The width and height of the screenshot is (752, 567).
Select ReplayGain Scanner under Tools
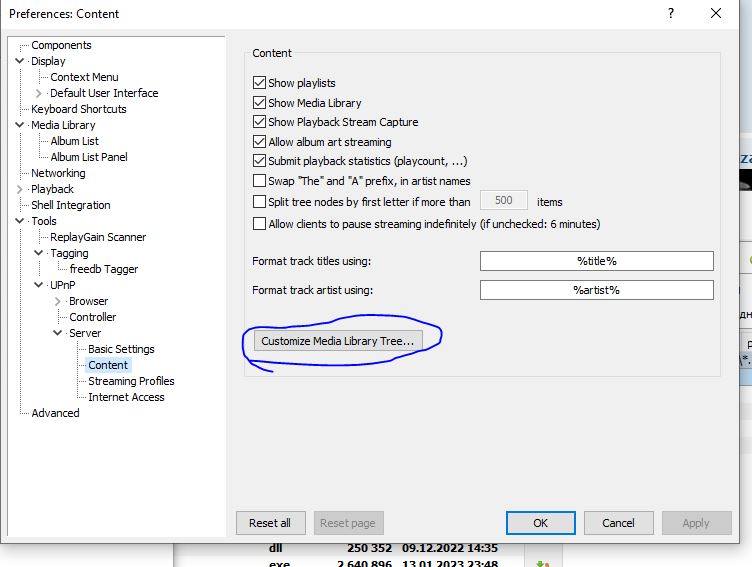click(98, 237)
